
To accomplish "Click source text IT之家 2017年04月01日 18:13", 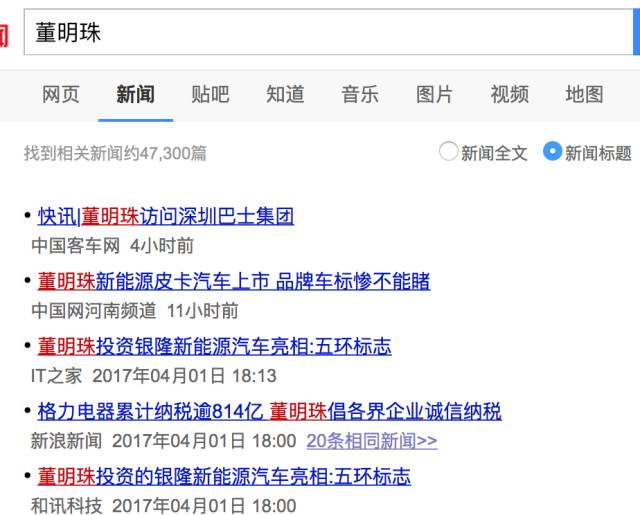I will [x=154, y=376].
